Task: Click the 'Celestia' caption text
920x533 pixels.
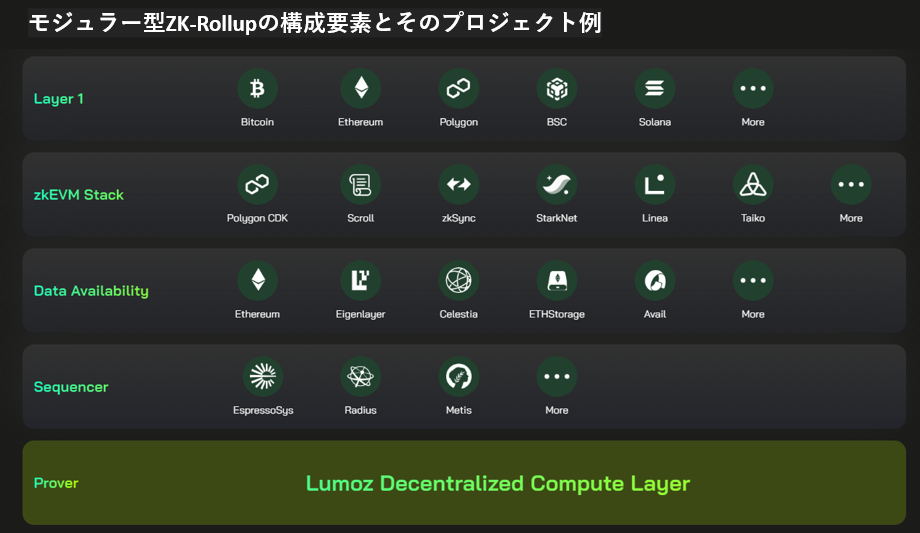Action: [x=459, y=314]
